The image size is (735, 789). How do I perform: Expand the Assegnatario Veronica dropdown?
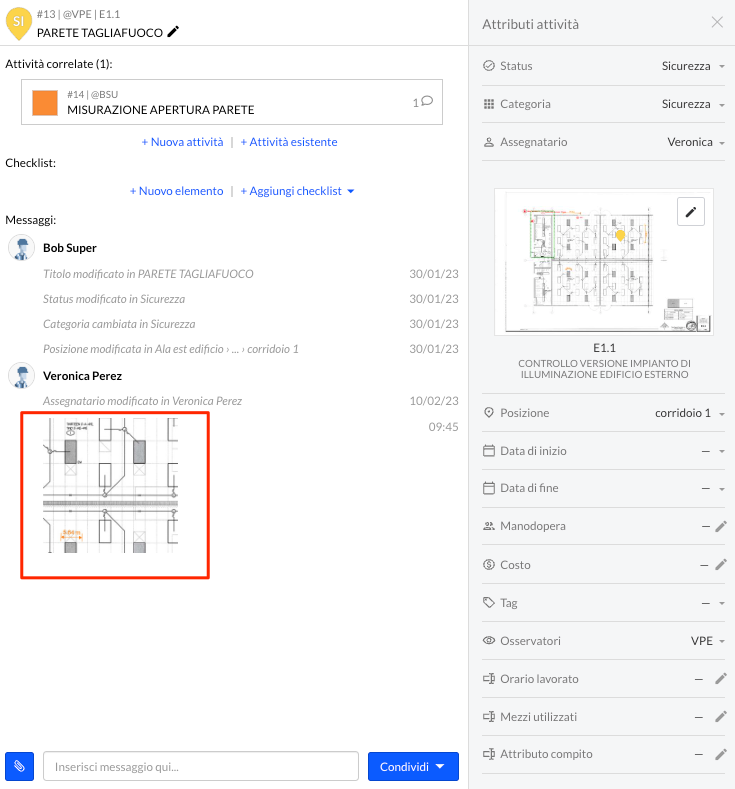click(x=696, y=142)
